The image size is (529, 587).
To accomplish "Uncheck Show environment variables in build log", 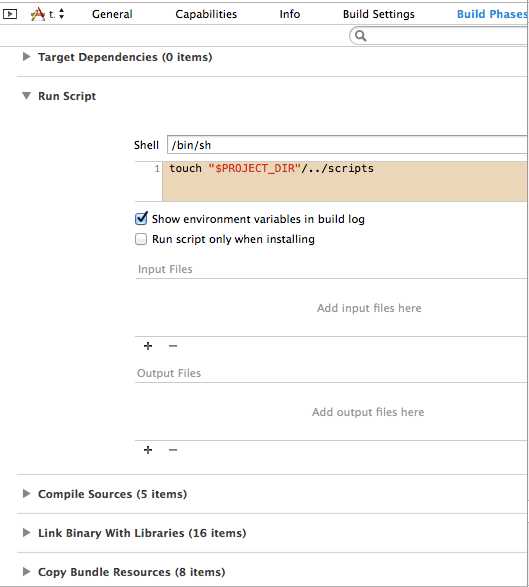I will tap(141, 218).
